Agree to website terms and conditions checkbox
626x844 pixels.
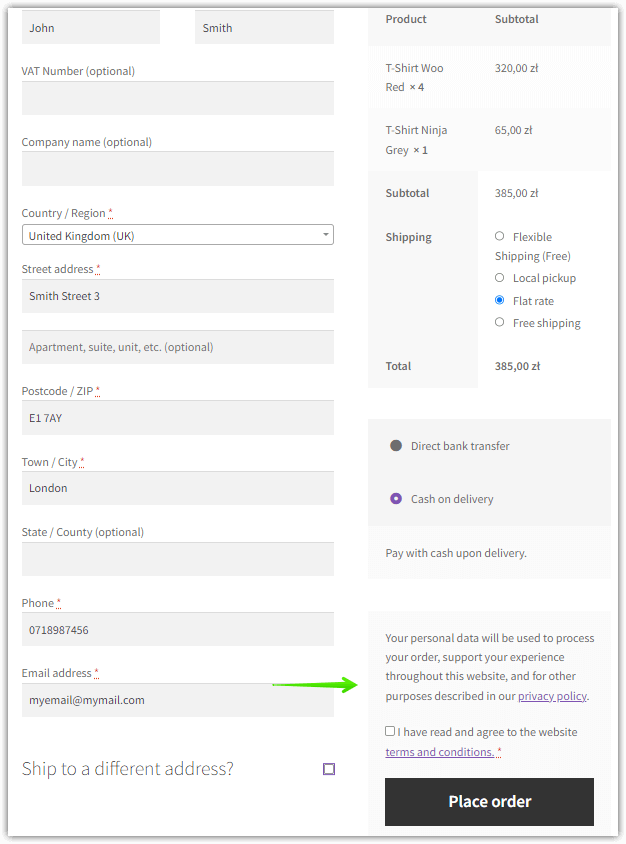[x=390, y=731]
